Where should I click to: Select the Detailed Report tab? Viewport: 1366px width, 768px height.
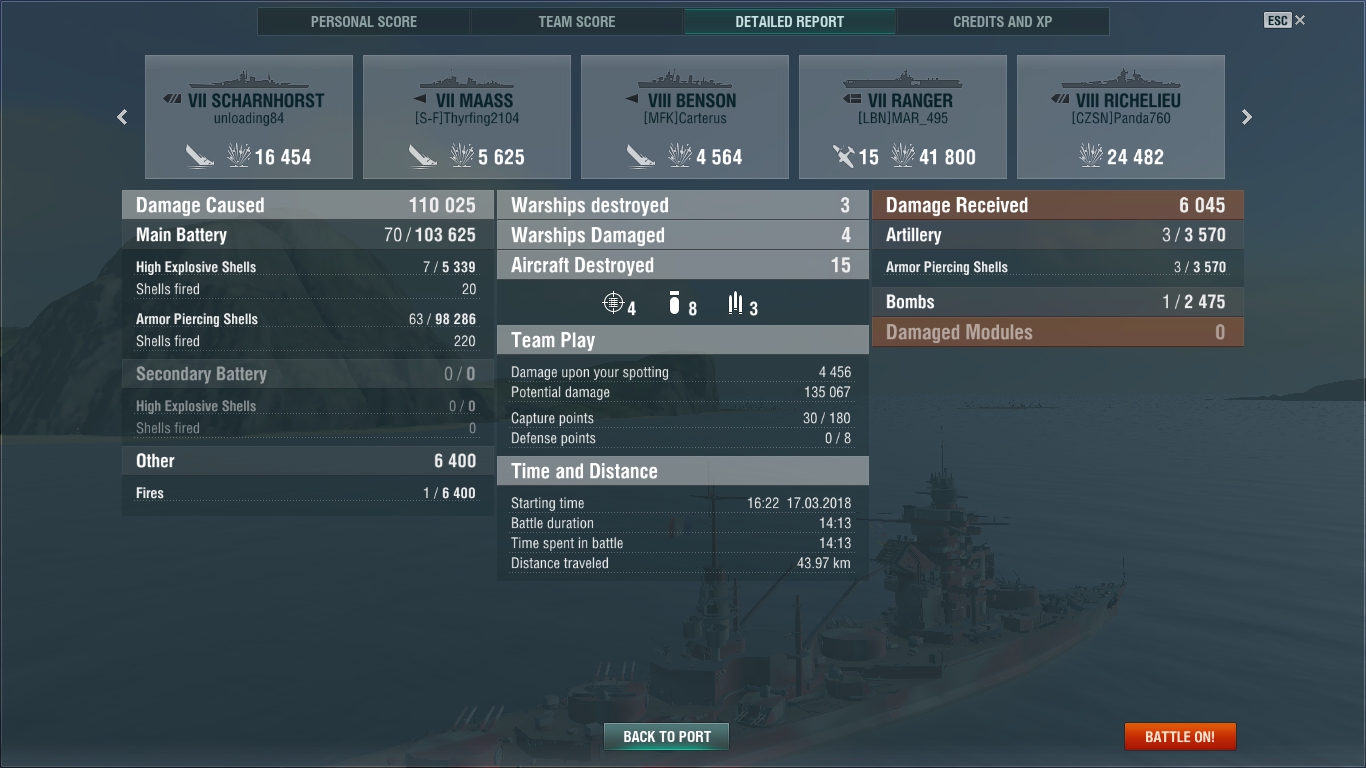[x=790, y=21]
